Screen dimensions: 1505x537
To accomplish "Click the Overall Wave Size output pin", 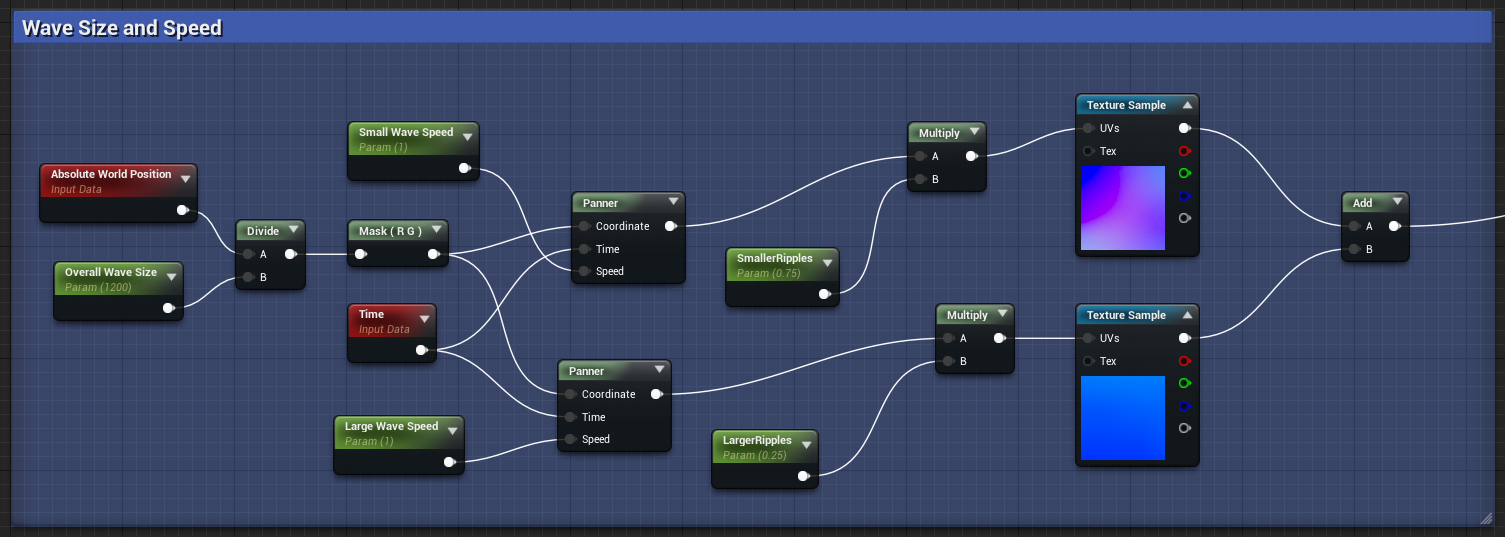I will pyautogui.click(x=168, y=308).
